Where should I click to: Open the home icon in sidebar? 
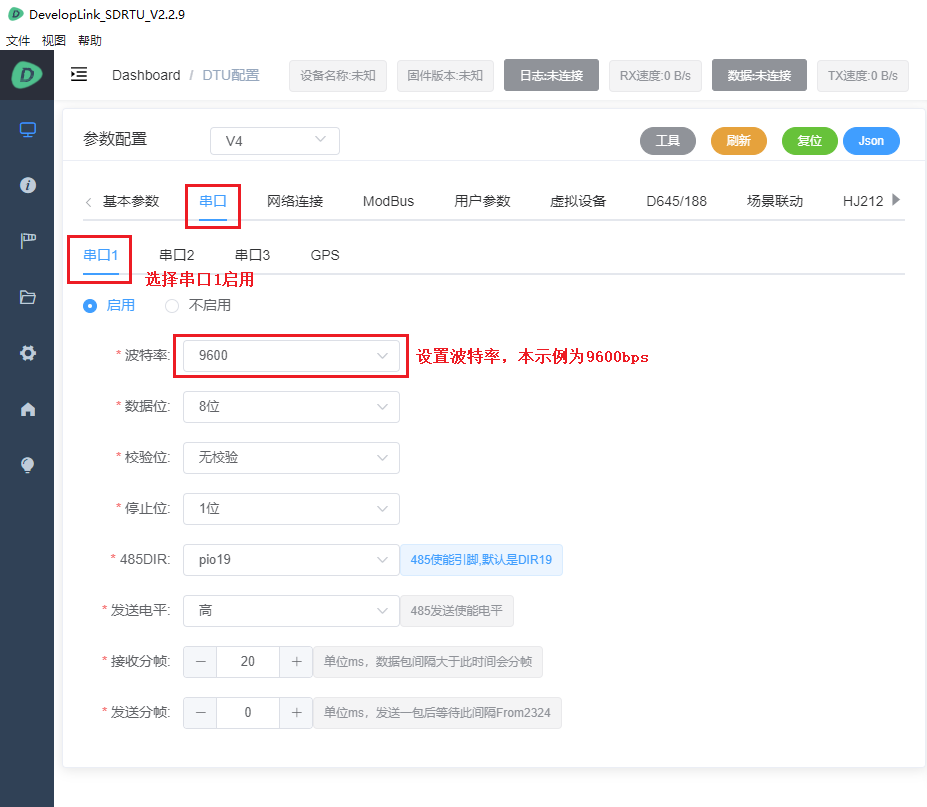[28, 409]
